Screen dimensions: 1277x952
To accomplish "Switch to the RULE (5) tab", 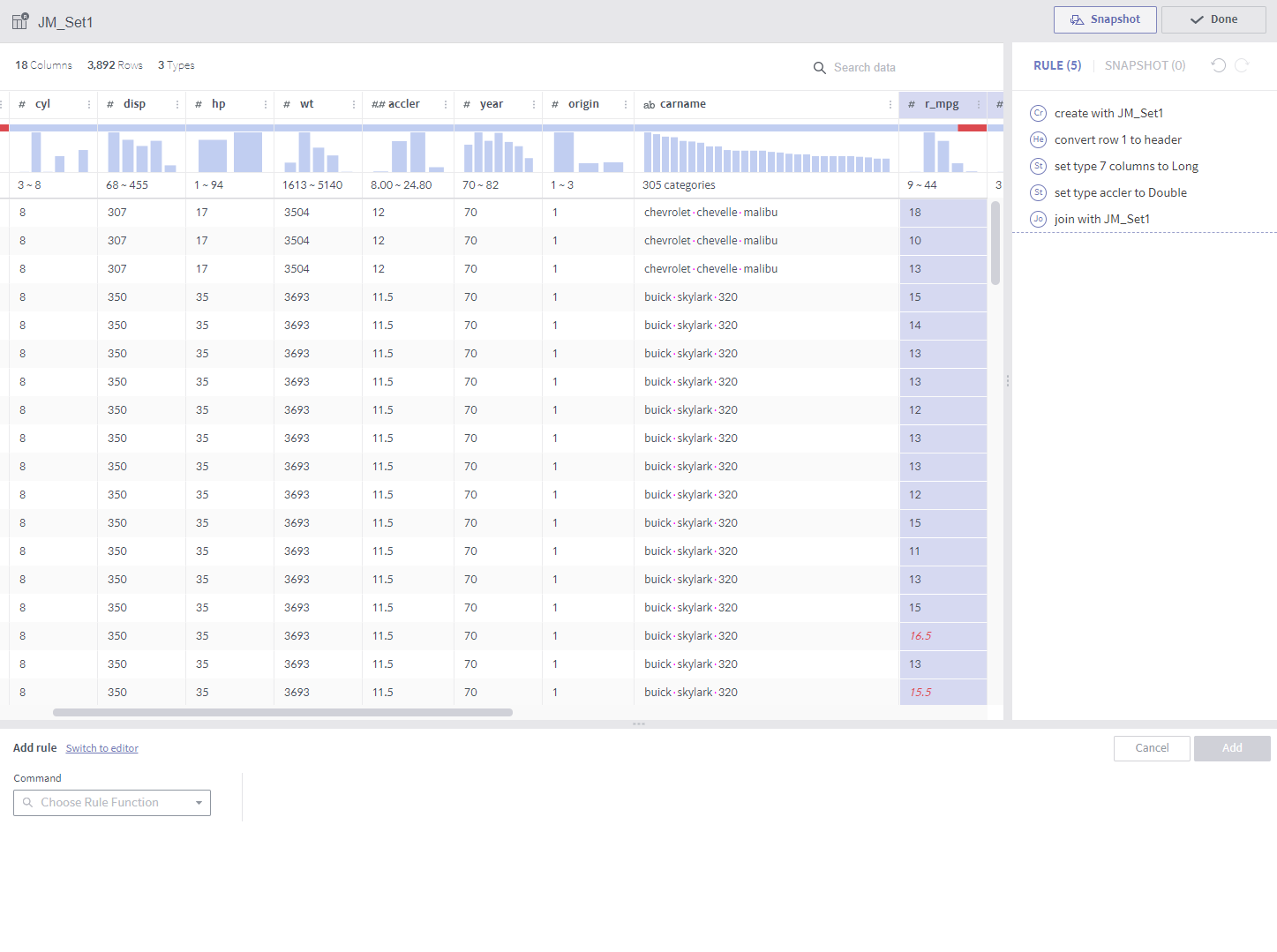I will click(1057, 65).
